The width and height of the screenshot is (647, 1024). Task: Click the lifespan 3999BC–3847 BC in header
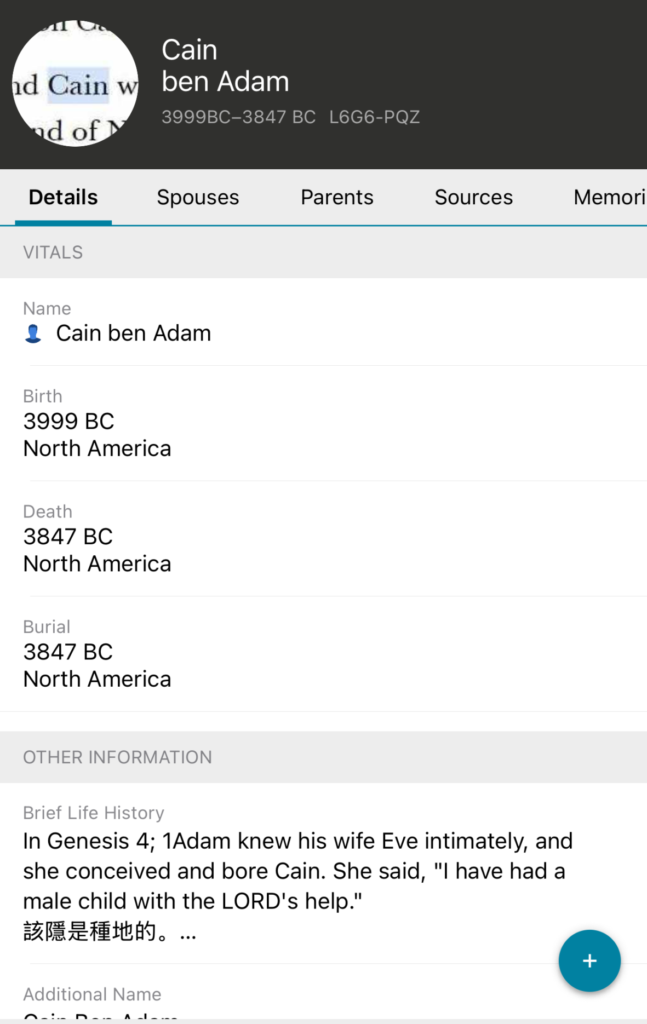(x=238, y=117)
